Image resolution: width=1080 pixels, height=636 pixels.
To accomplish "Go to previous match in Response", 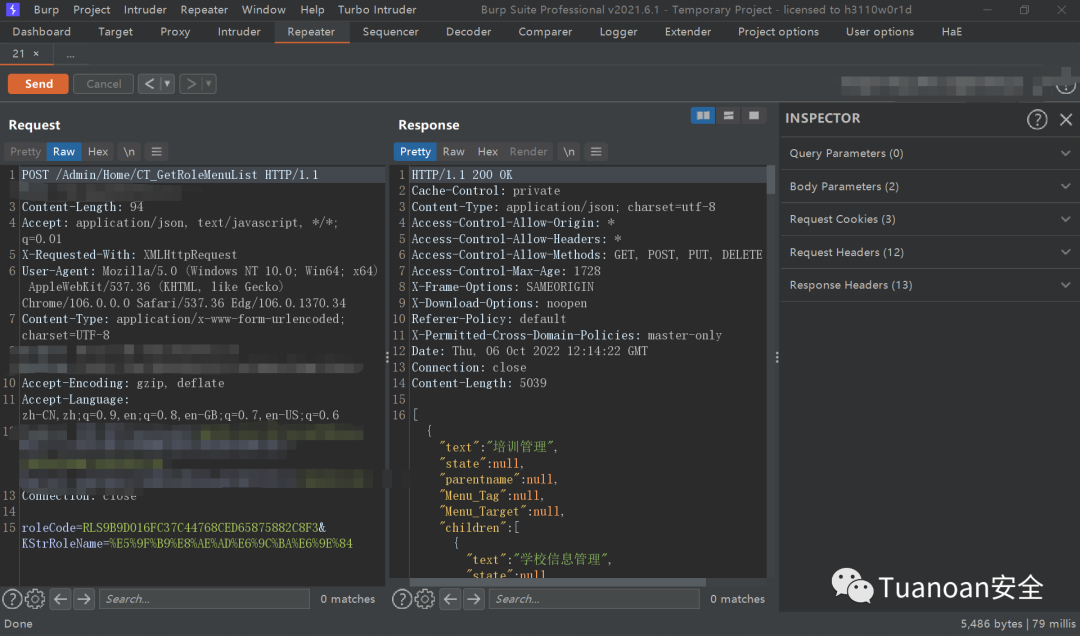I will pos(450,599).
